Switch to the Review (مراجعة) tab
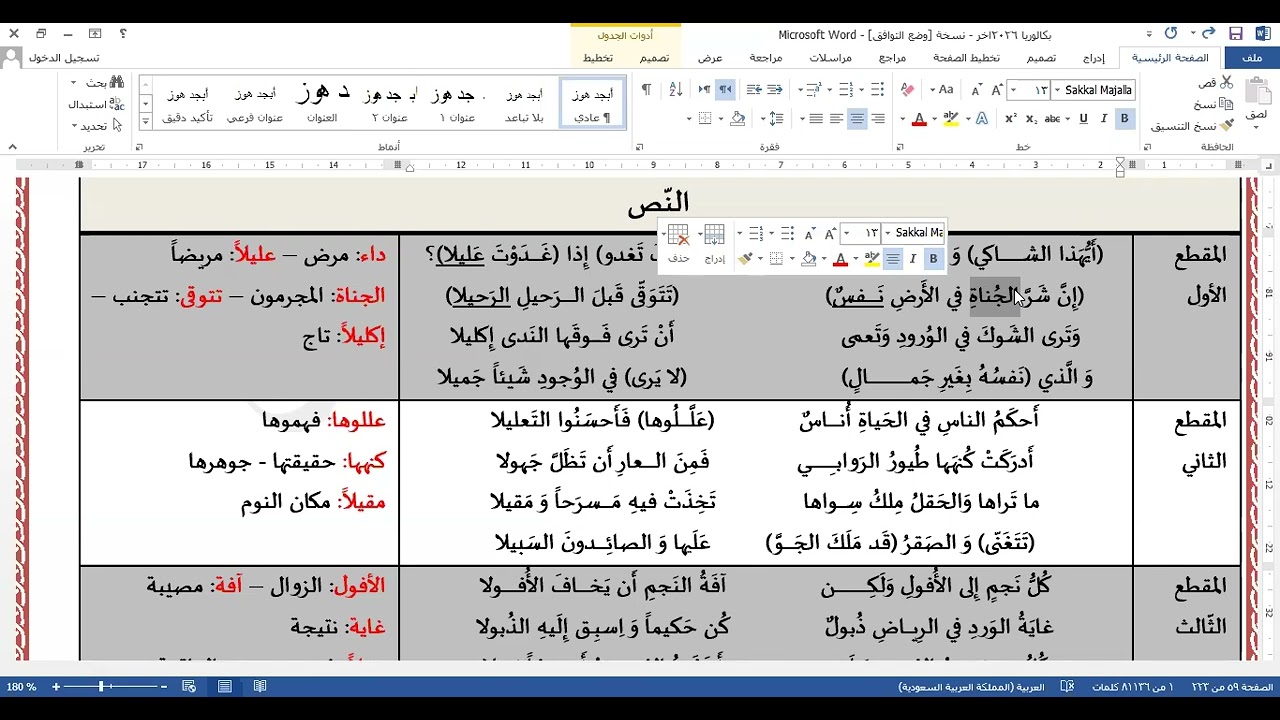The height and width of the screenshot is (720, 1280). 766,58
